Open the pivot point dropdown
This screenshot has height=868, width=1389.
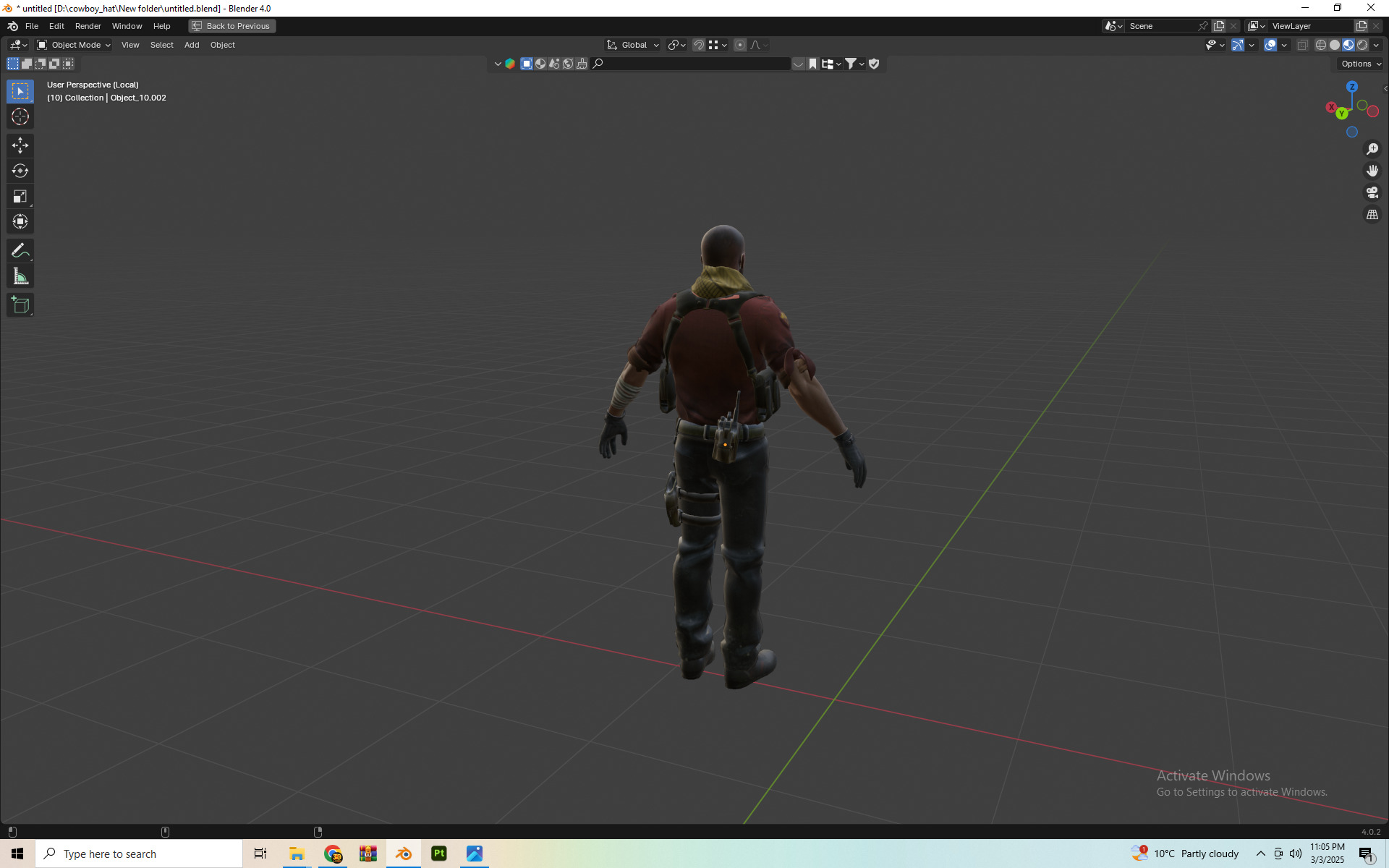point(676,45)
